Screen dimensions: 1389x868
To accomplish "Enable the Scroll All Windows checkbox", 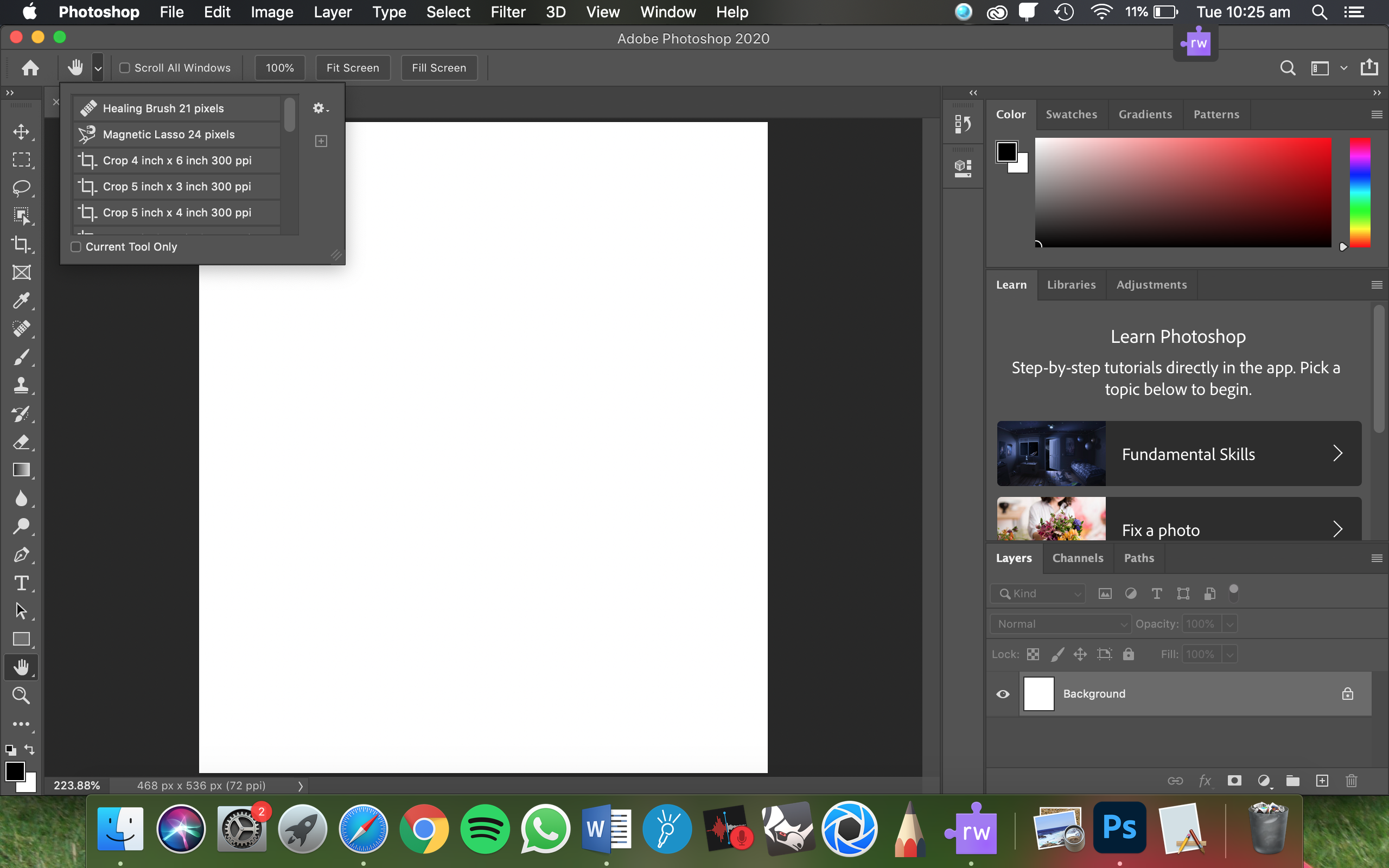I will (x=125, y=68).
